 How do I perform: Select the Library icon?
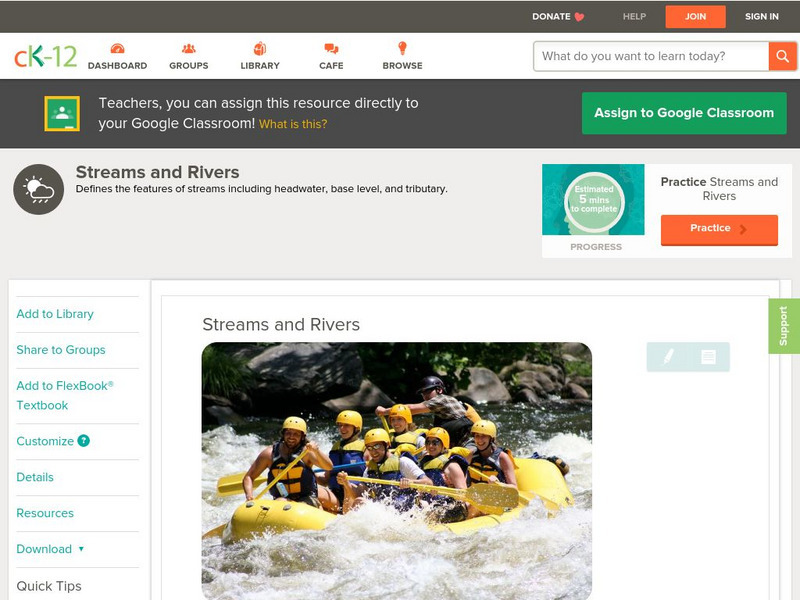click(x=260, y=46)
